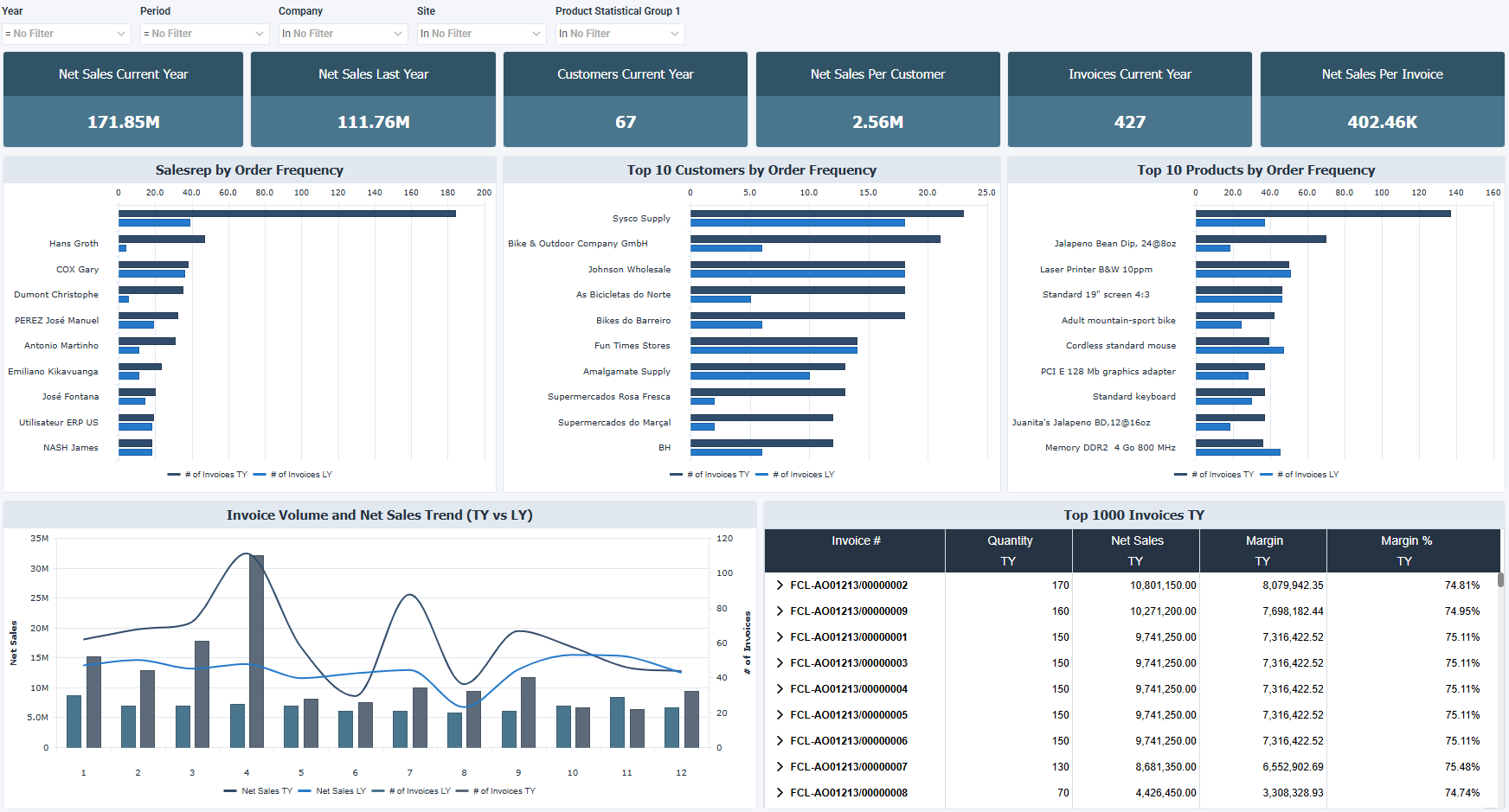Click the invoice table vertical scrollbar thumb
This screenshot has width=1509, height=812.
point(1500,579)
